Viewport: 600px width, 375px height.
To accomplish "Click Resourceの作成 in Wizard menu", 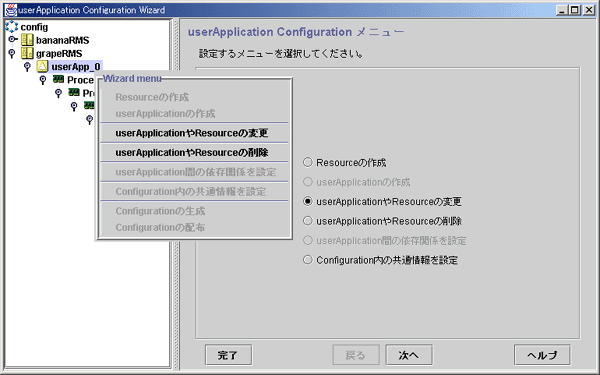I will point(194,97).
